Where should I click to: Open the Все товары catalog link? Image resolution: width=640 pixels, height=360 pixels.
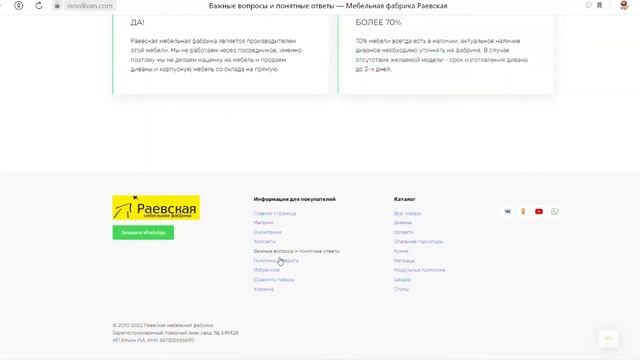407,213
